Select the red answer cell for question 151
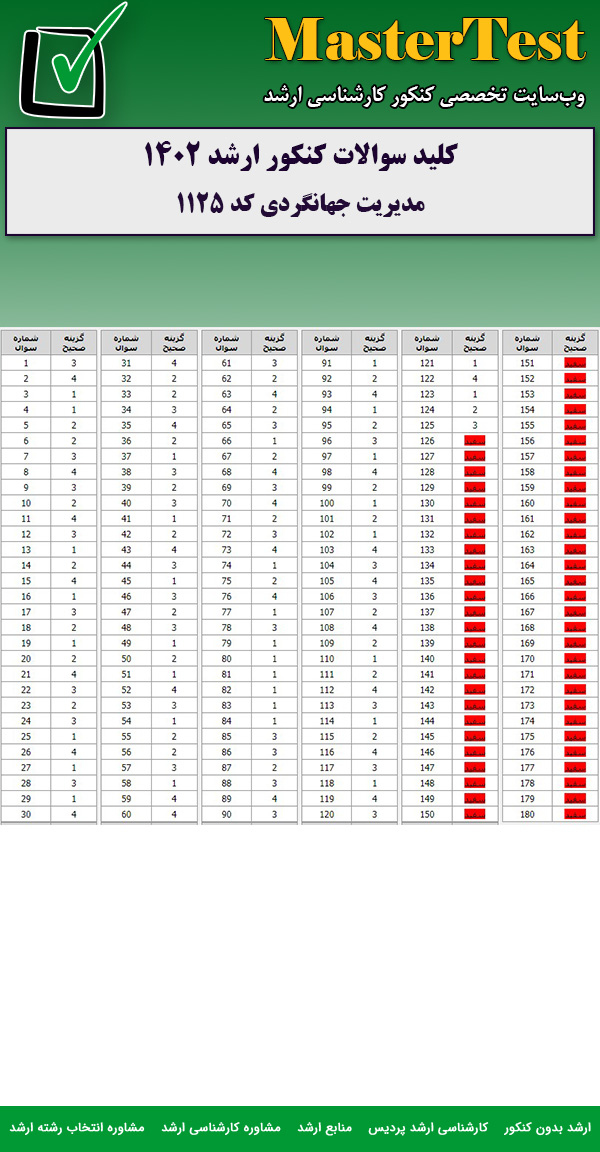 click(x=575, y=364)
